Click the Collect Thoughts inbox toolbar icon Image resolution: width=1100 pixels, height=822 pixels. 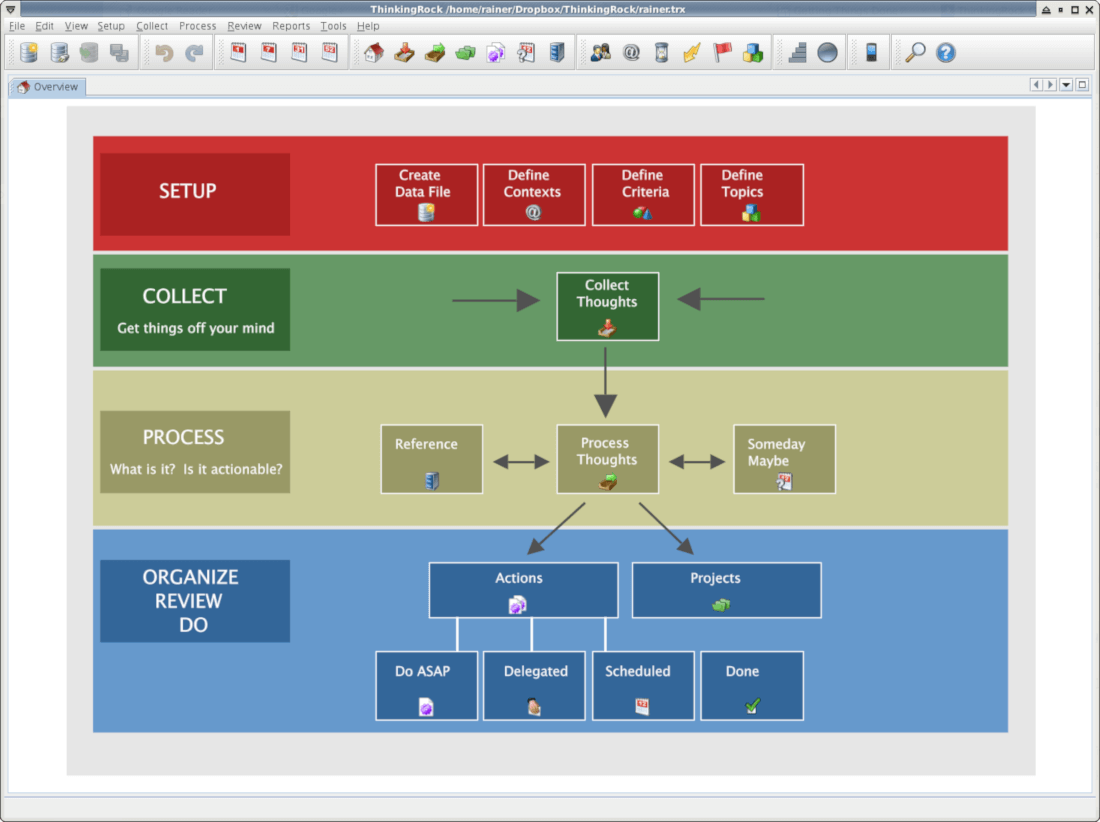(404, 53)
